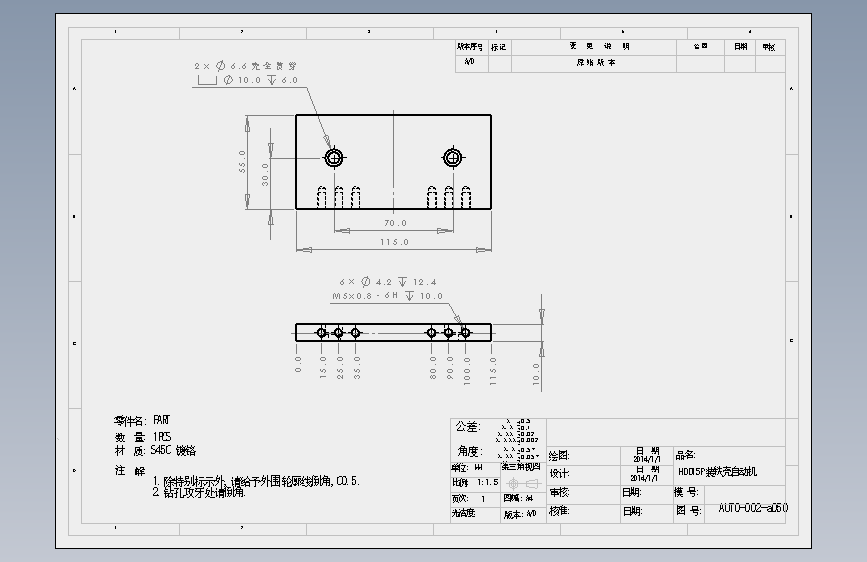Click the "原始版本" revision description cell
Screen dimensions: 867x562
(596, 63)
